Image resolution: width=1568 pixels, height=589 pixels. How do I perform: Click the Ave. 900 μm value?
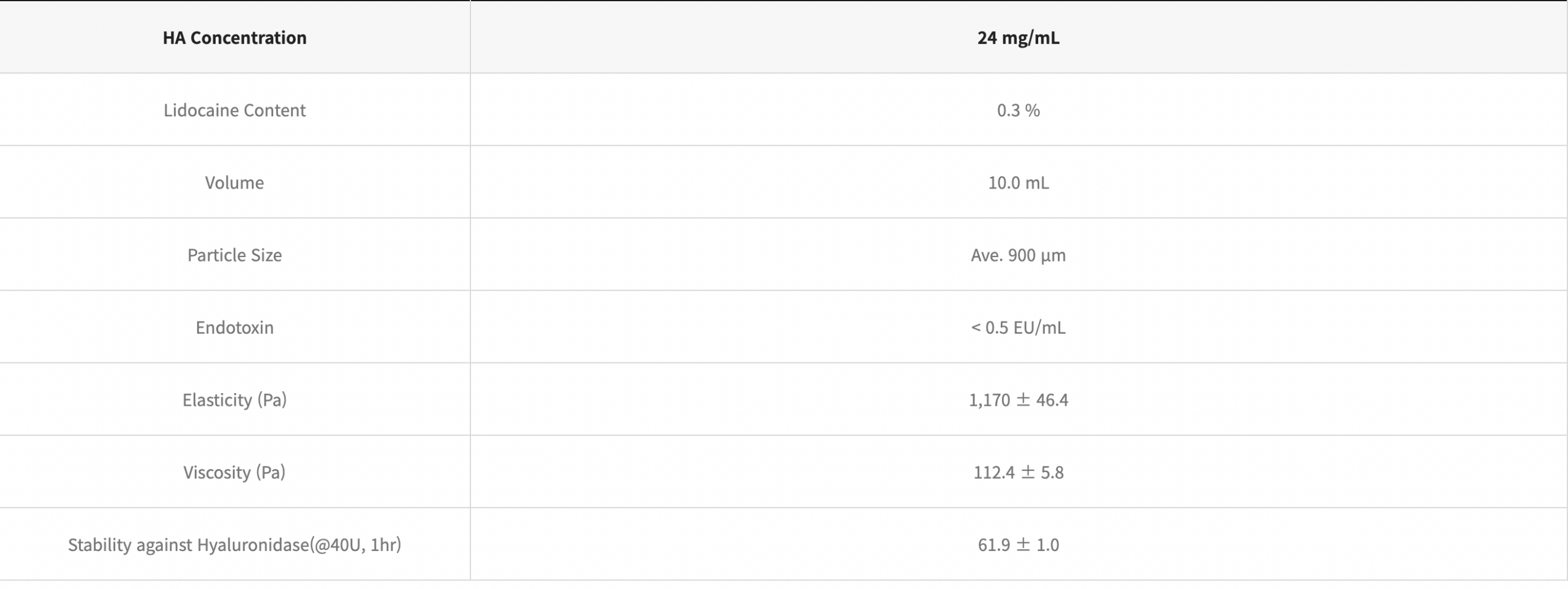[1018, 255]
